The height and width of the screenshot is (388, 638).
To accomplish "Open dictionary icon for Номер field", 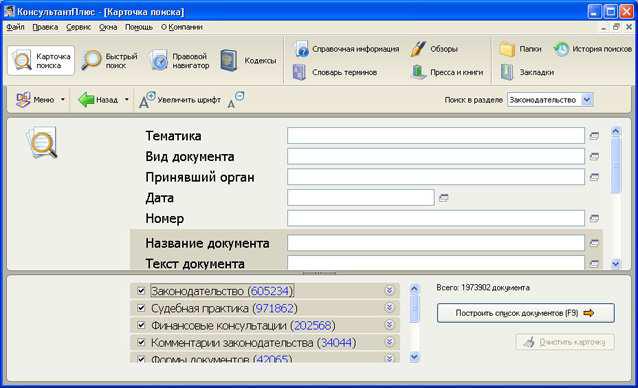I will tap(594, 218).
